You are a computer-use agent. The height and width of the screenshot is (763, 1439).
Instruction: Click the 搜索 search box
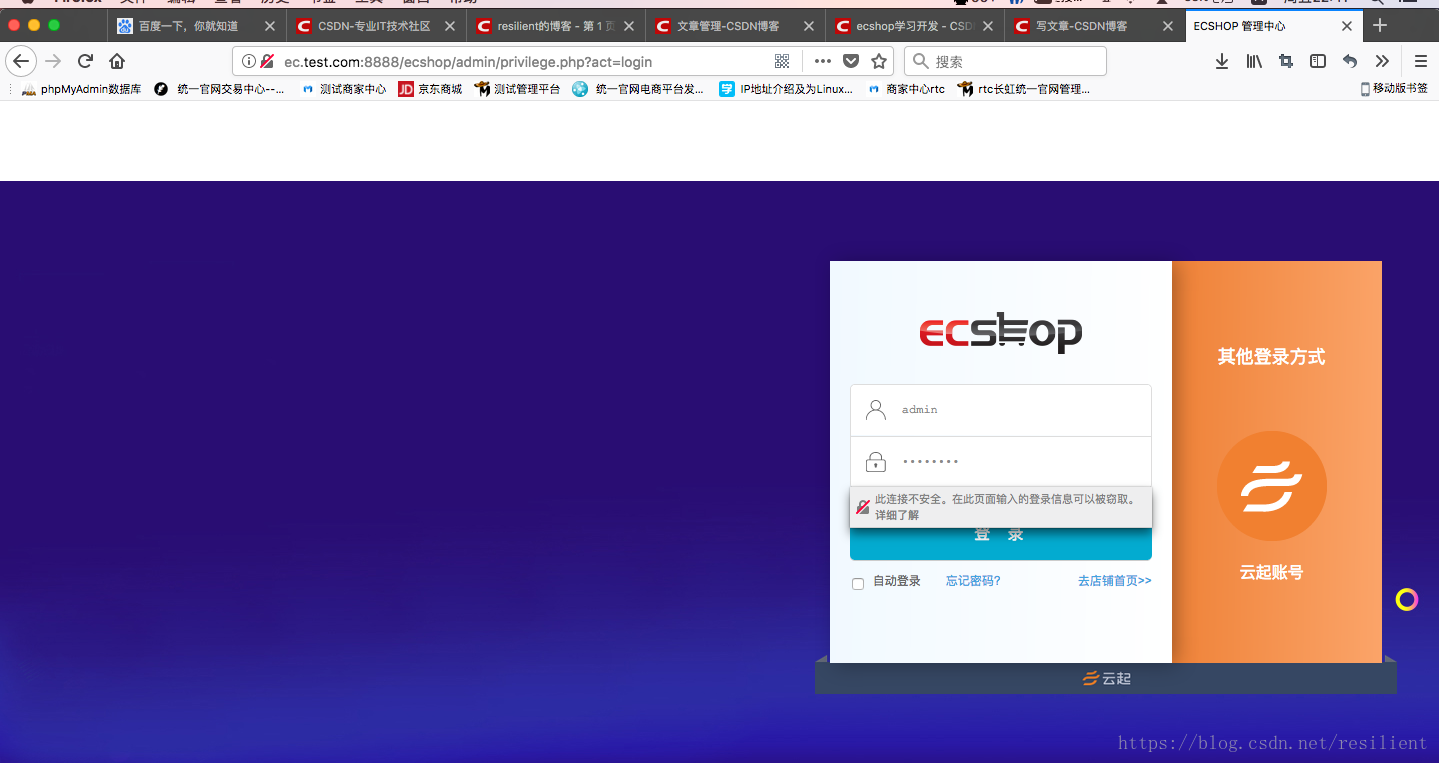click(1005, 61)
